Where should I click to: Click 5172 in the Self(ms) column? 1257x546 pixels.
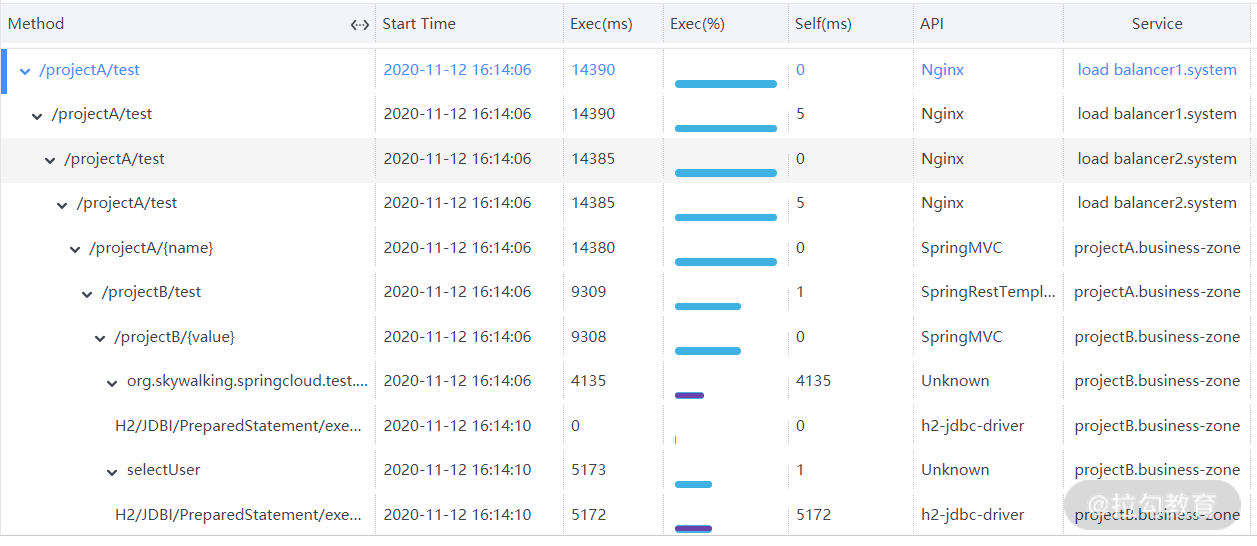pyautogui.click(x=814, y=515)
